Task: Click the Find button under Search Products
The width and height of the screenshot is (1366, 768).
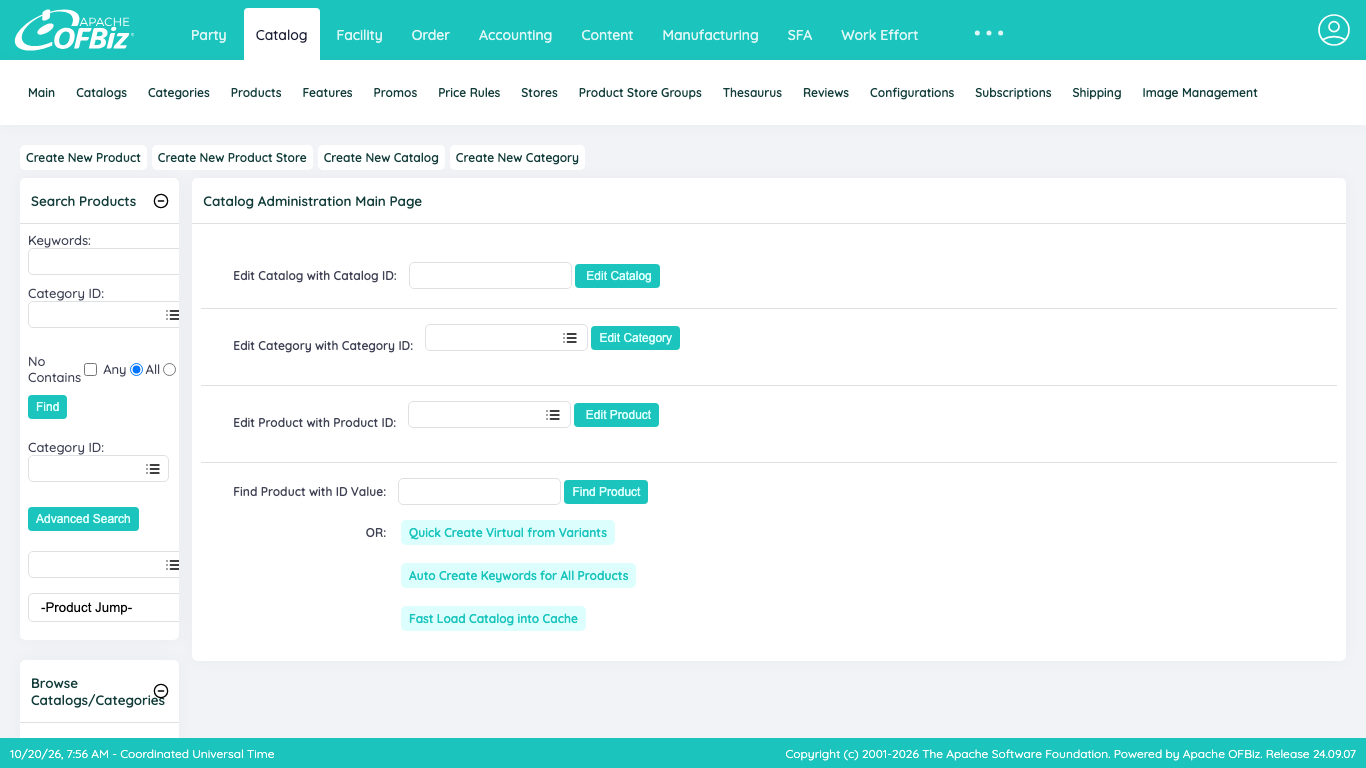Action: 47,407
